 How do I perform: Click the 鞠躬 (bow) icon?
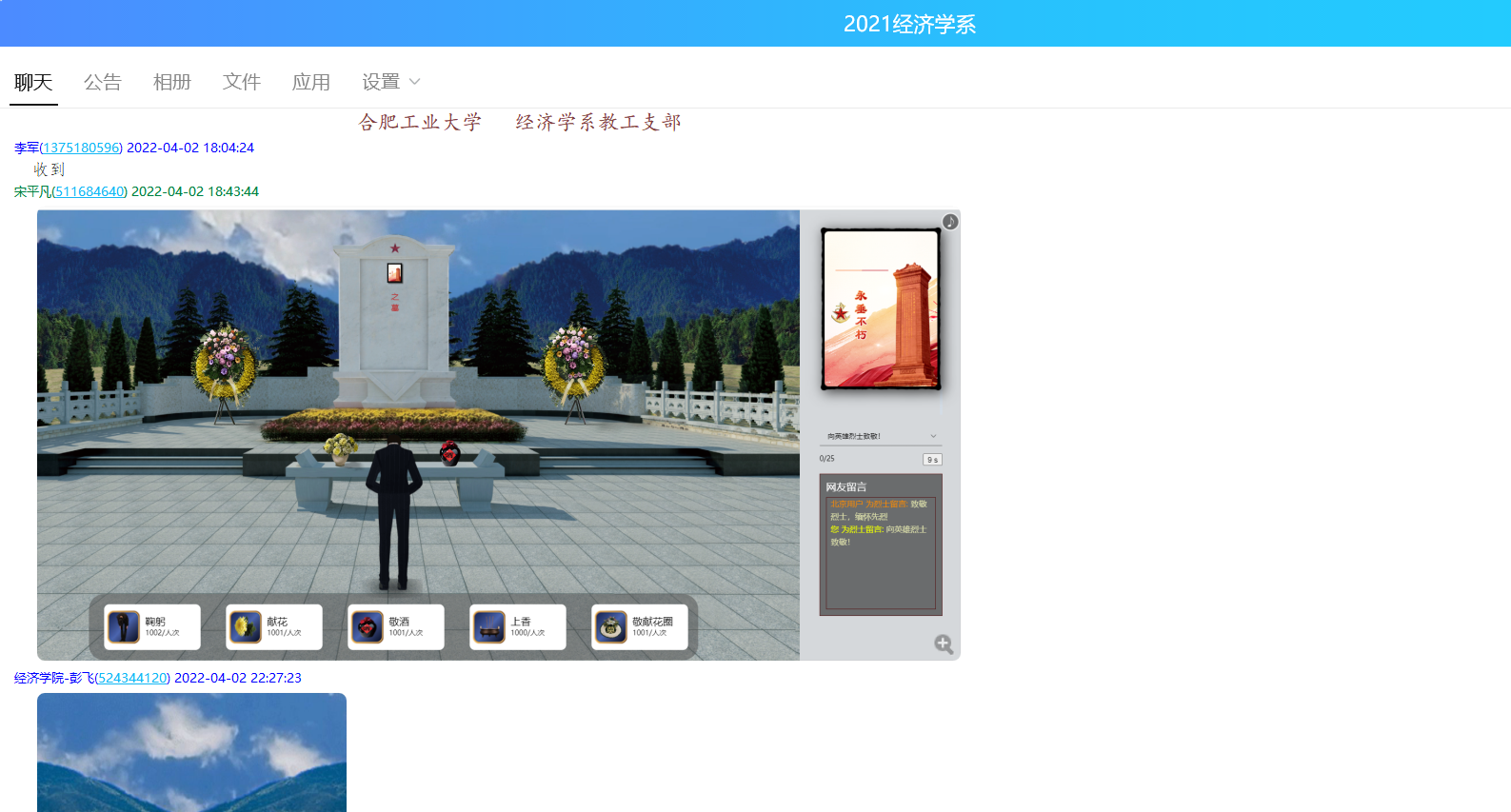point(124,627)
